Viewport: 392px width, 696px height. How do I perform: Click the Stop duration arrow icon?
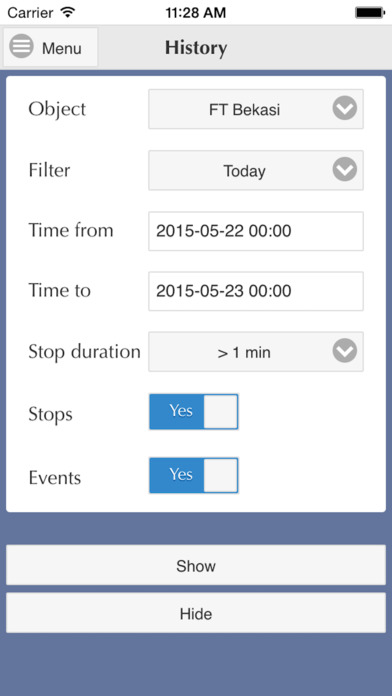pyautogui.click(x=345, y=351)
